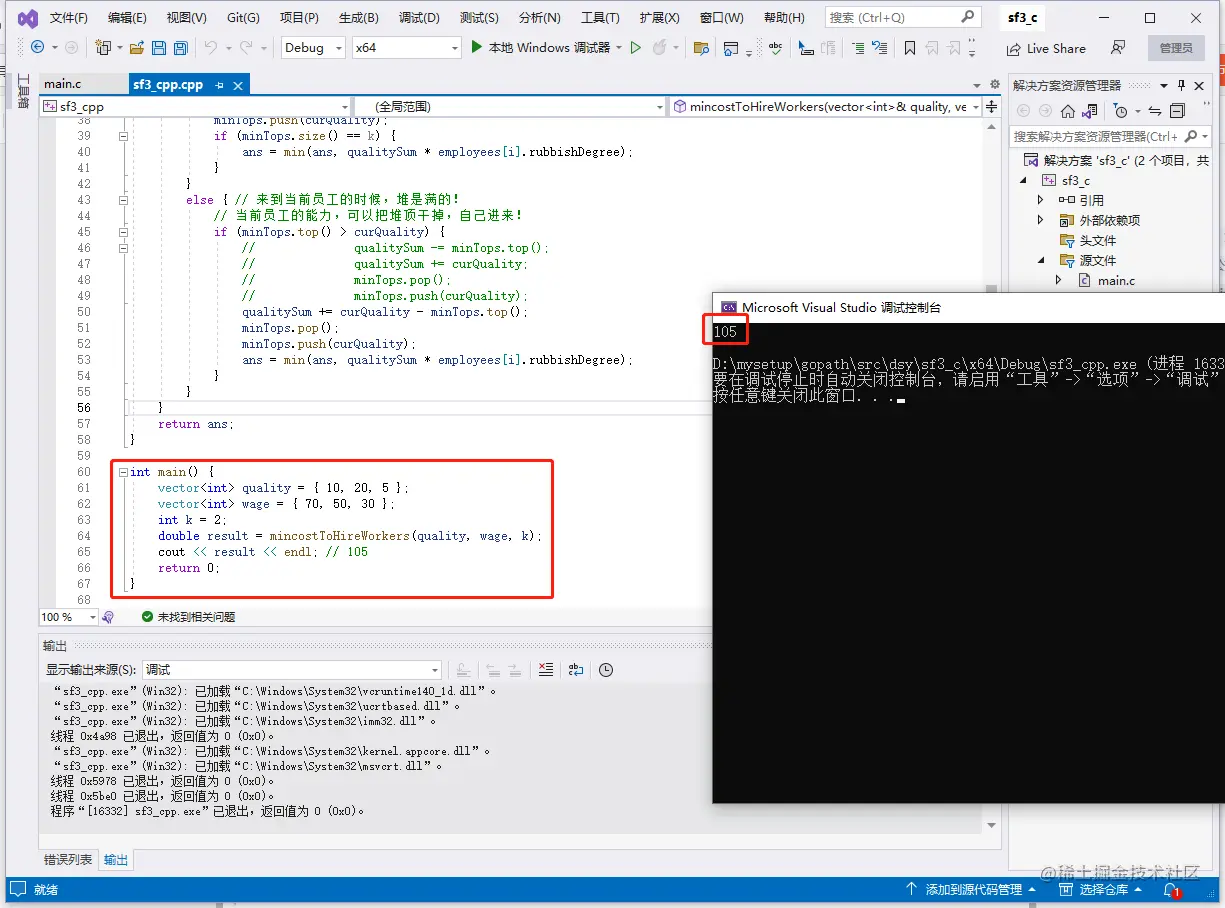Click the save file icon
1225x908 pixels.
(158, 48)
